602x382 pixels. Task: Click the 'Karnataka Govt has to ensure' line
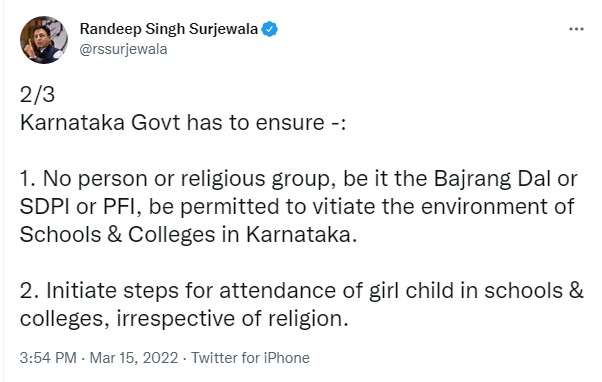click(x=183, y=123)
